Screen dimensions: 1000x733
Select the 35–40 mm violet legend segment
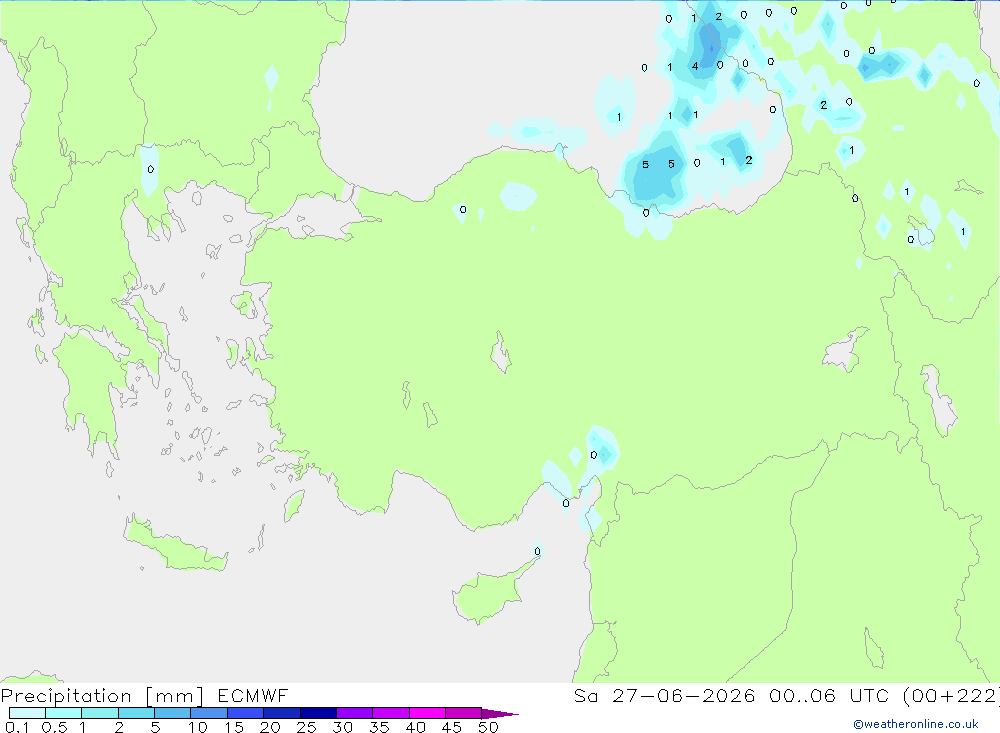(391, 713)
